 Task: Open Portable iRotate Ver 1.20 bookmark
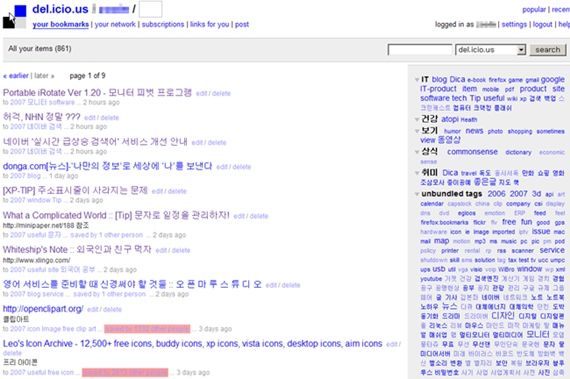tap(97, 93)
